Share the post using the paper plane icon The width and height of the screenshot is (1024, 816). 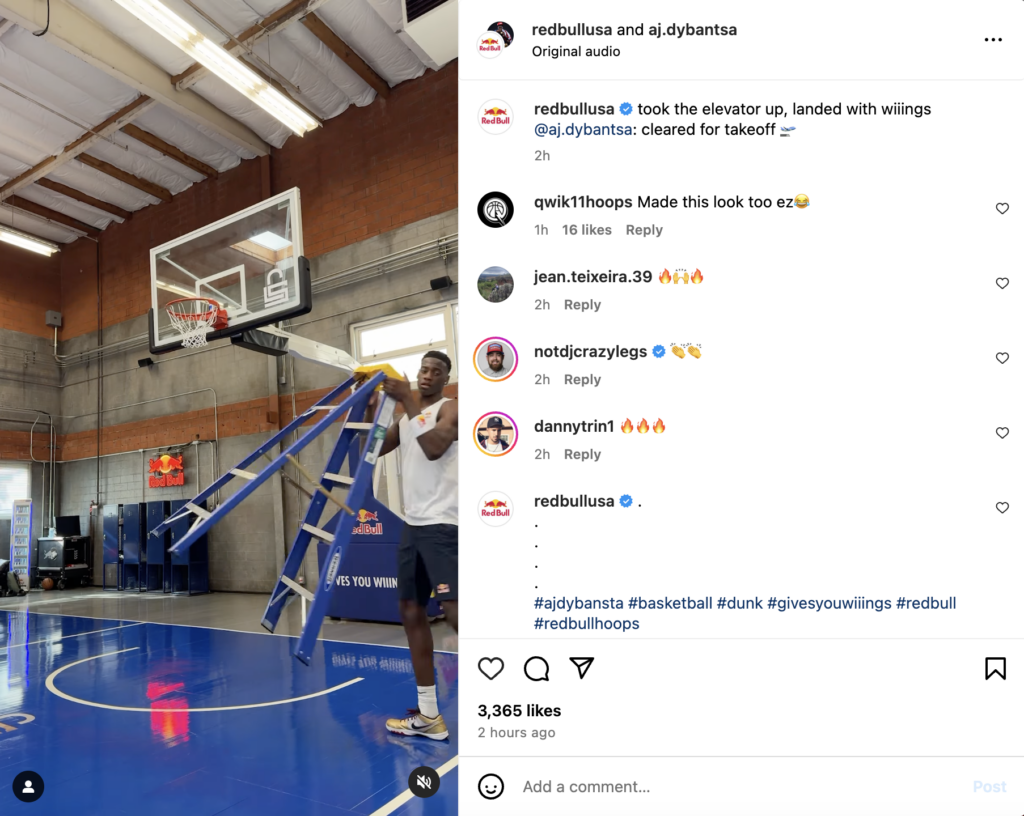click(x=581, y=667)
